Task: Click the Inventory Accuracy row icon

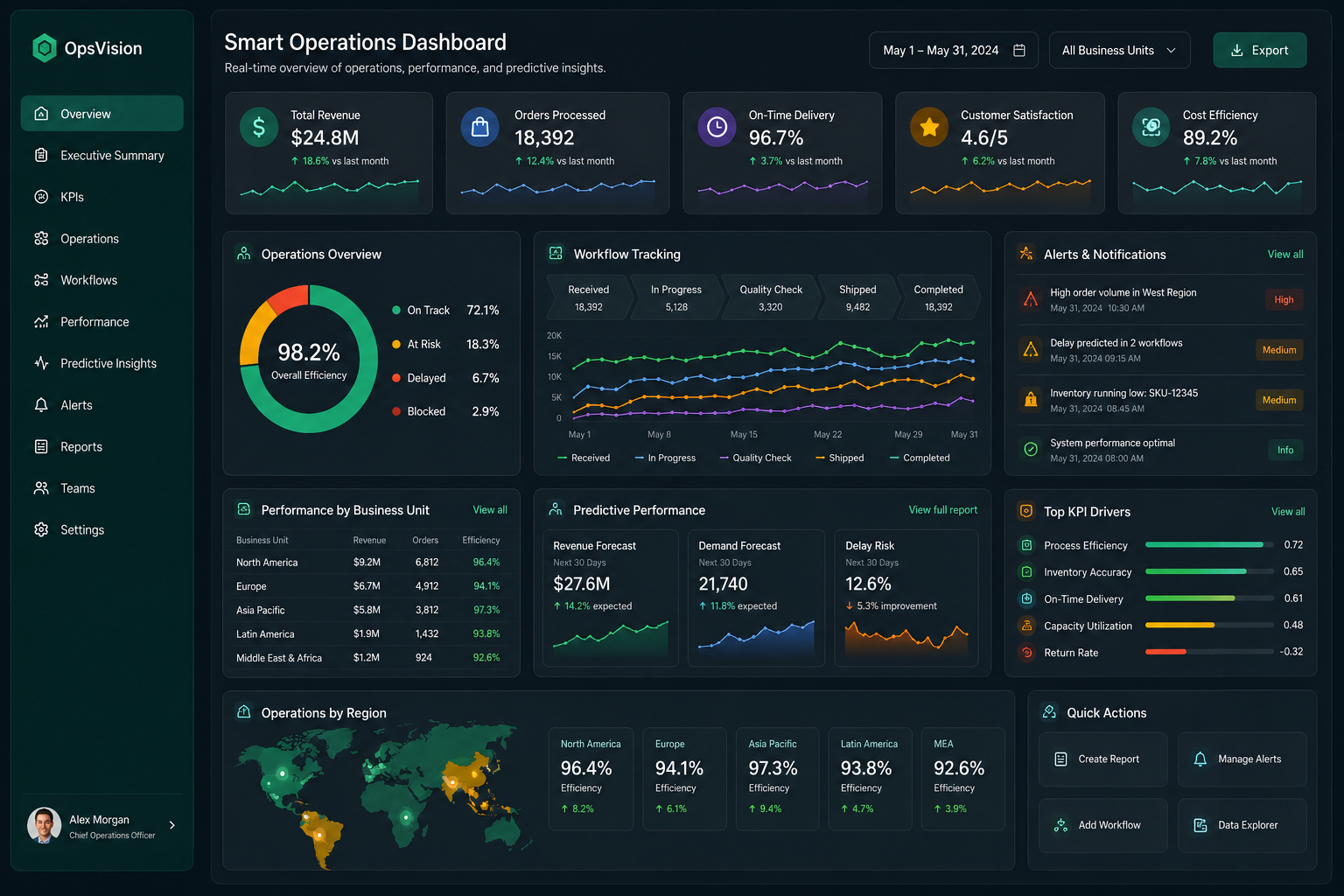Action: point(1026,571)
